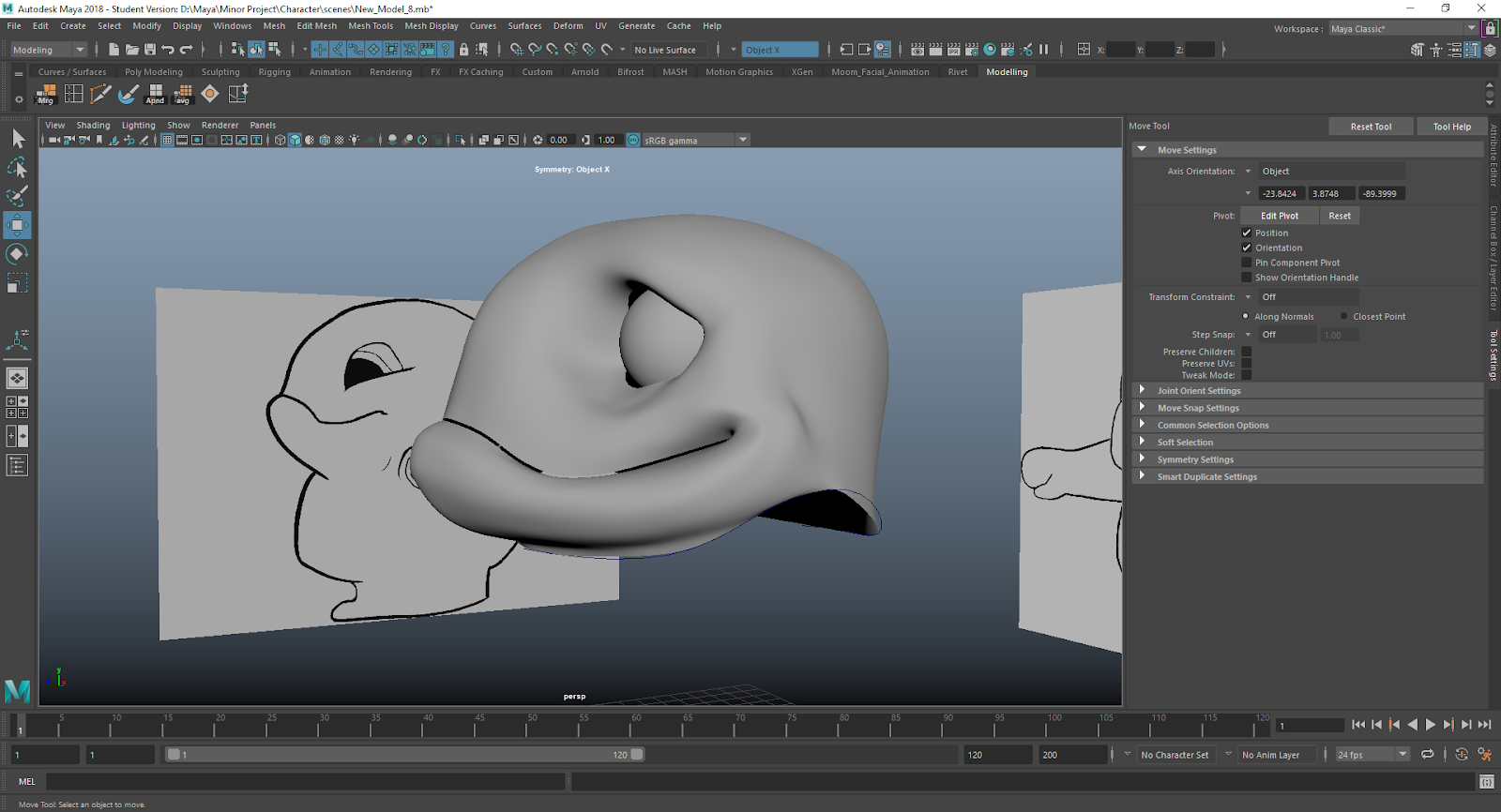Click the Average vertices (avg) shelf icon
Screen dimensions: 1501x812
(183, 94)
